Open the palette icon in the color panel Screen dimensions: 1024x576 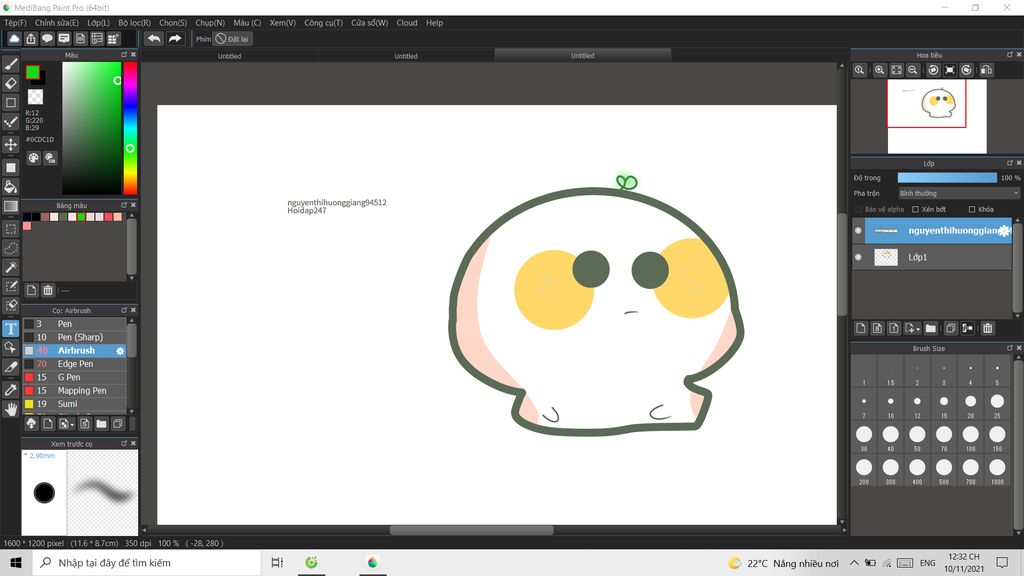[33, 158]
